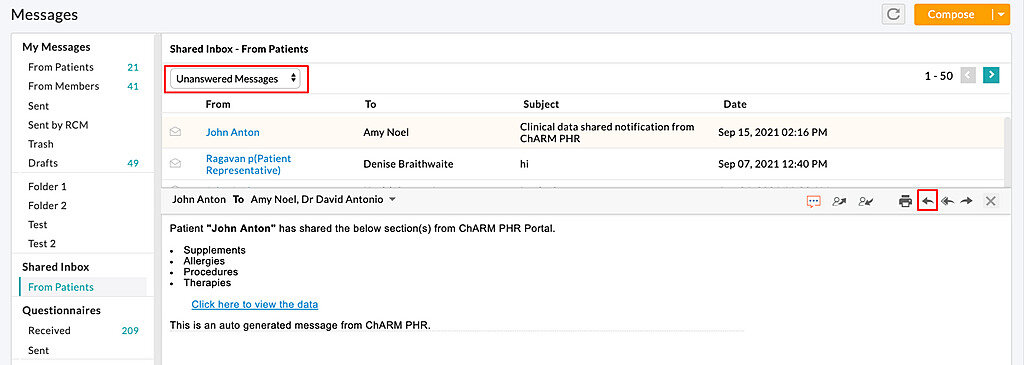This screenshot has width=1024, height=365.
Task: Go to next page of messages
Action: [991, 76]
